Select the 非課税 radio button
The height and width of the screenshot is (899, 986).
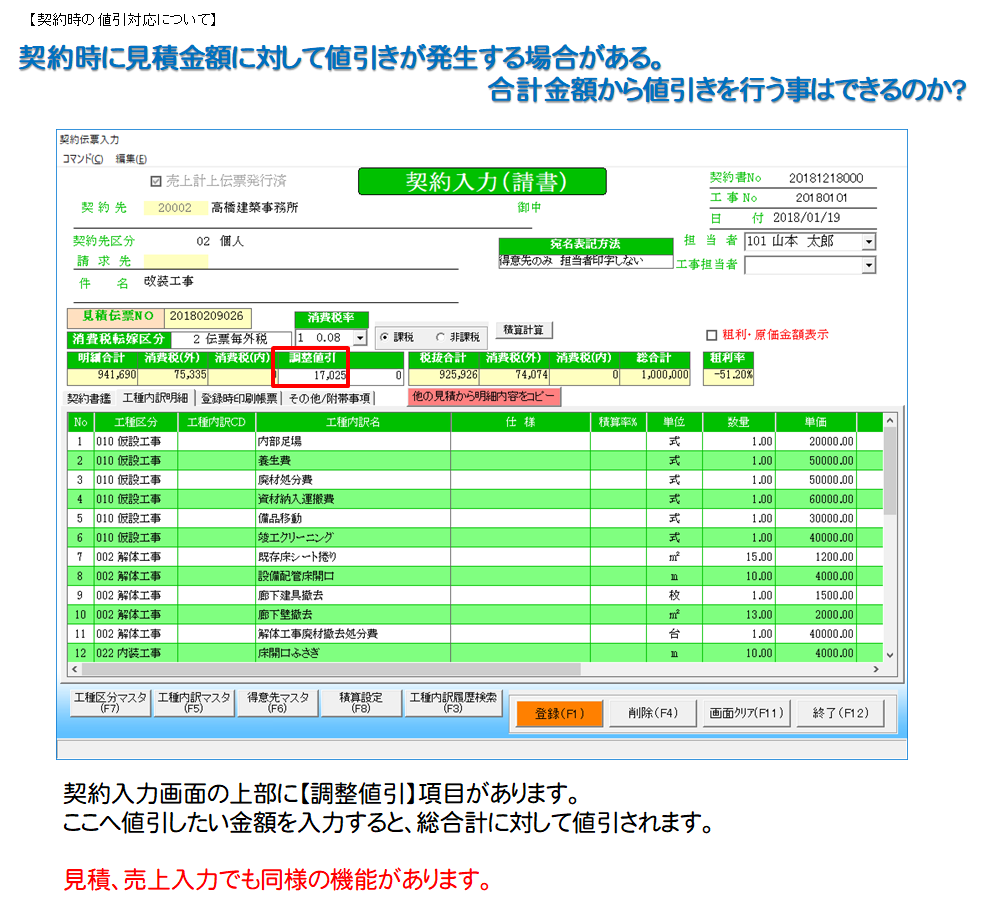[441, 337]
